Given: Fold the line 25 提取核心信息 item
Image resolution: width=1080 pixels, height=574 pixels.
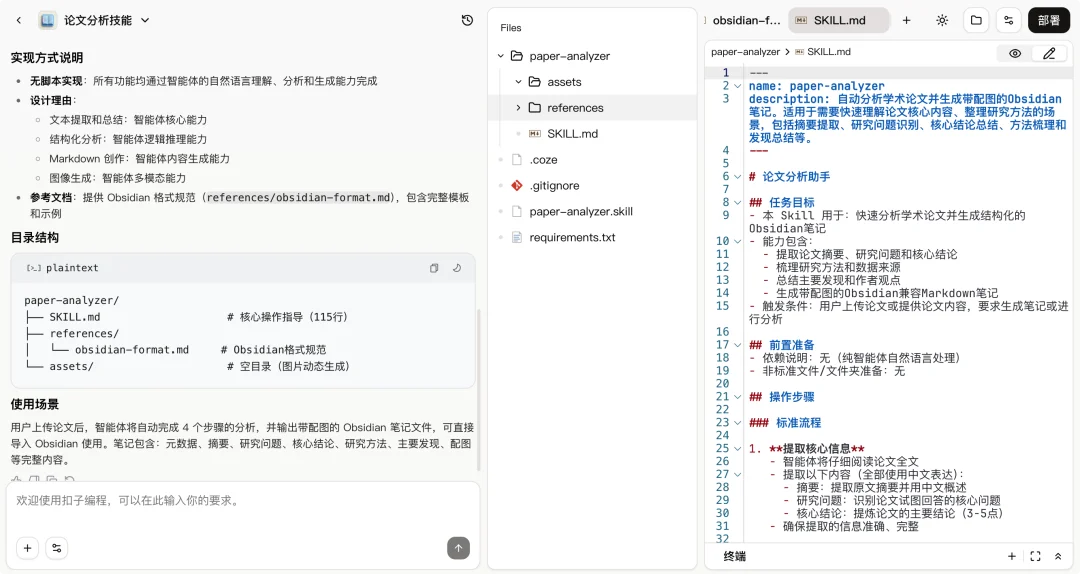Looking at the screenshot, I should [x=738, y=449].
